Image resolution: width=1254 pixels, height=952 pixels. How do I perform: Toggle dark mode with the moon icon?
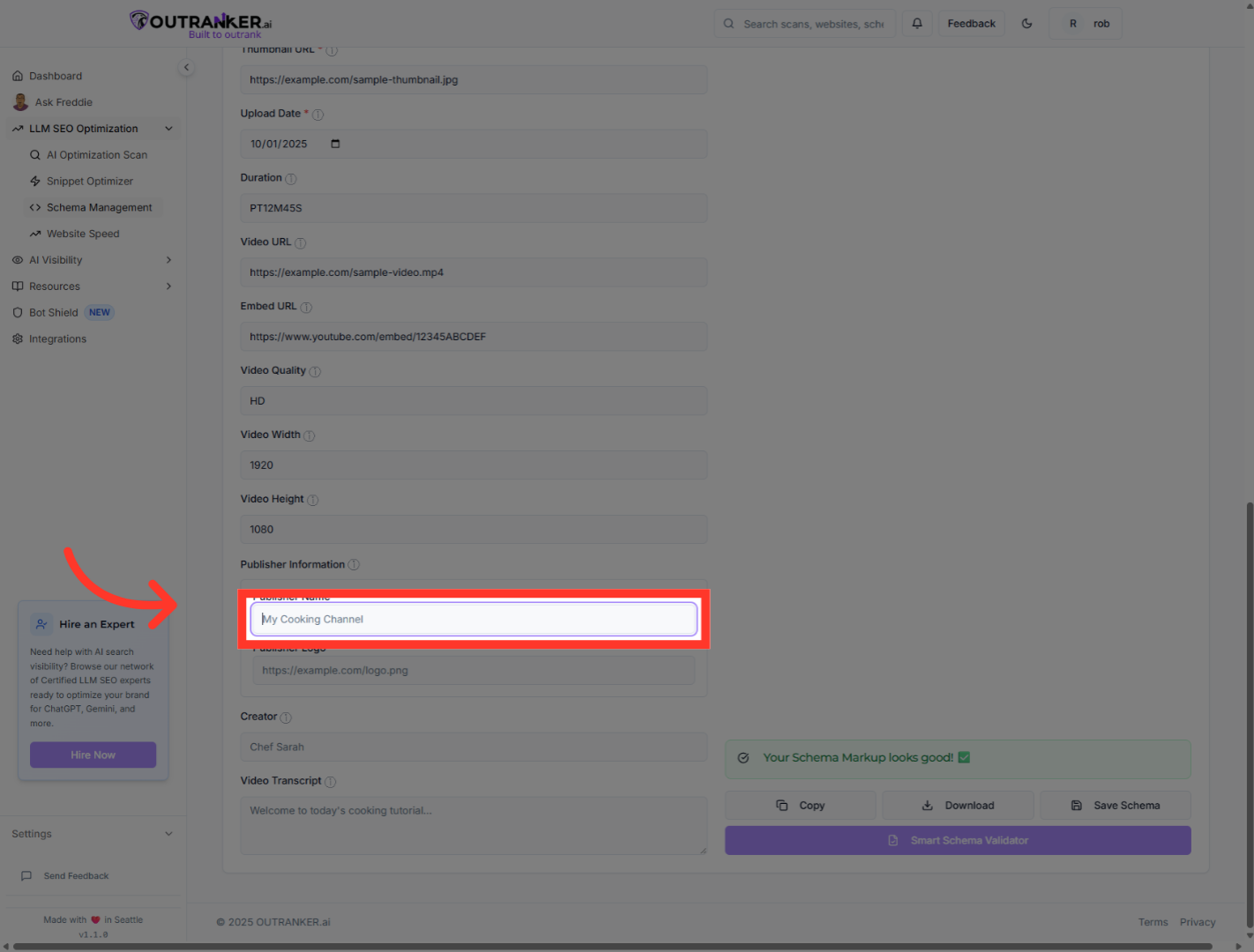click(x=1026, y=23)
